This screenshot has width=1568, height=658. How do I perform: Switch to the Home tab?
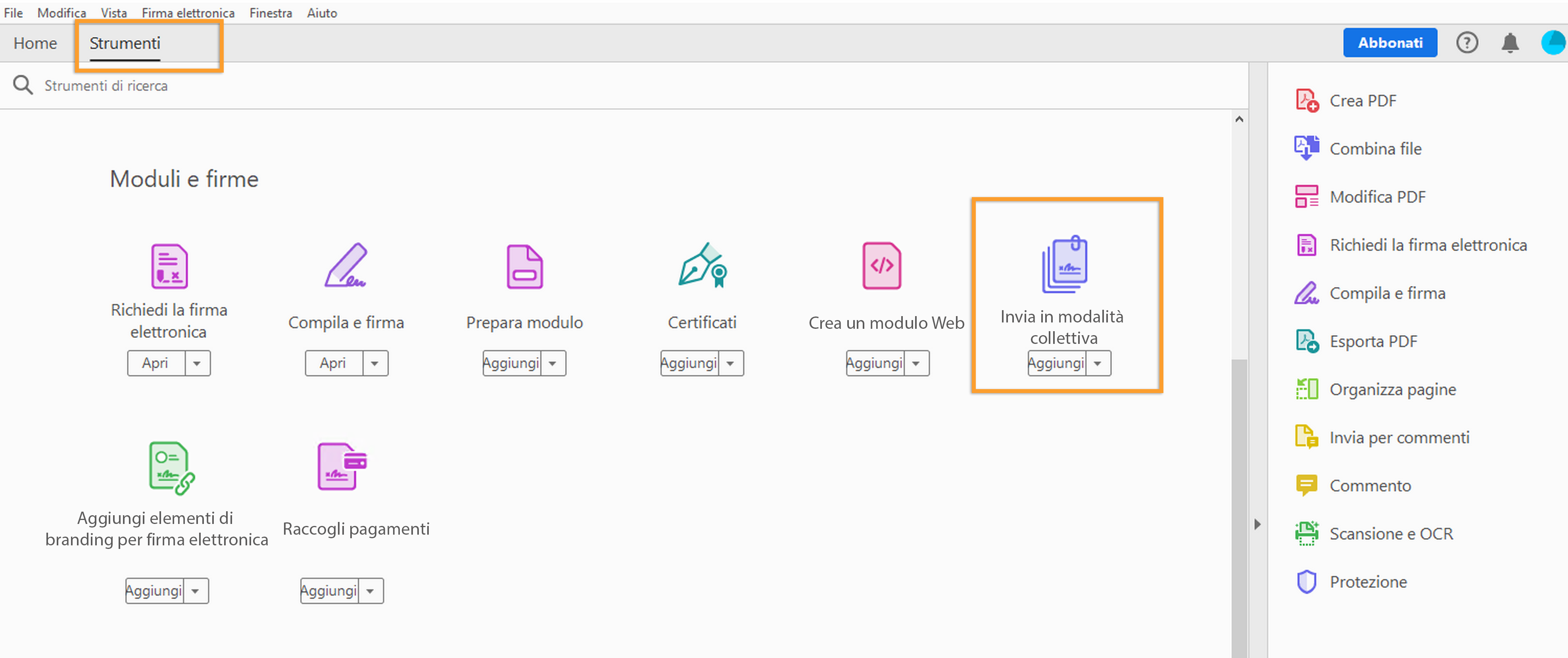pyautogui.click(x=35, y=43)
